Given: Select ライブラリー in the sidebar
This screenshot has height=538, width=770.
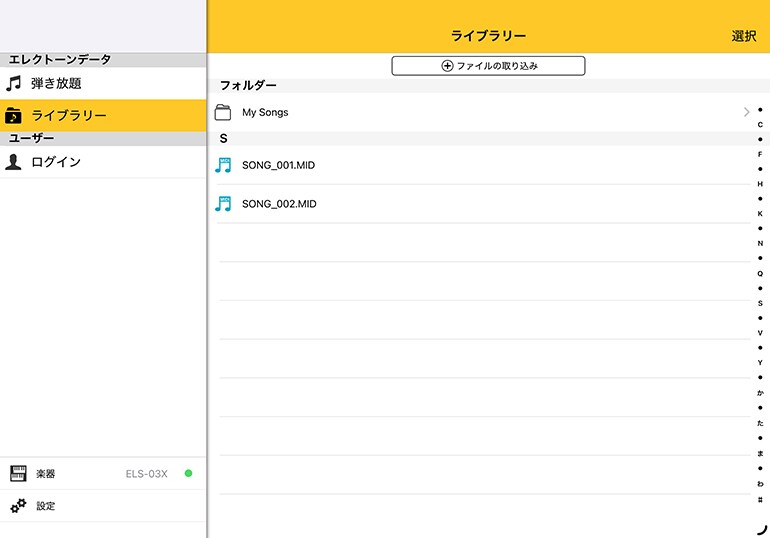Looking at the screenshot, I should tap(103, 115).
